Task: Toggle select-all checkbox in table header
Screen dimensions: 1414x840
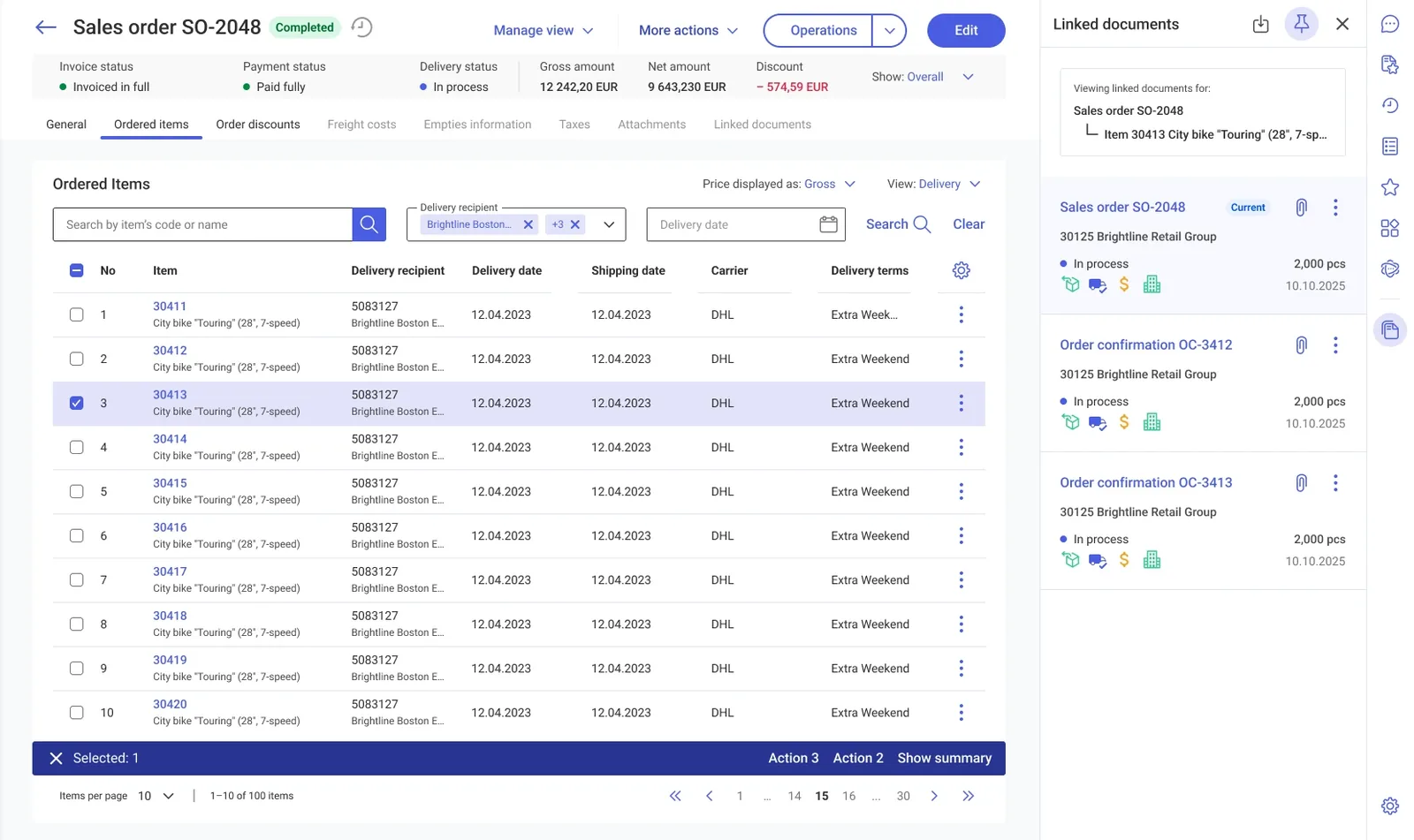Action: point(77,270)
